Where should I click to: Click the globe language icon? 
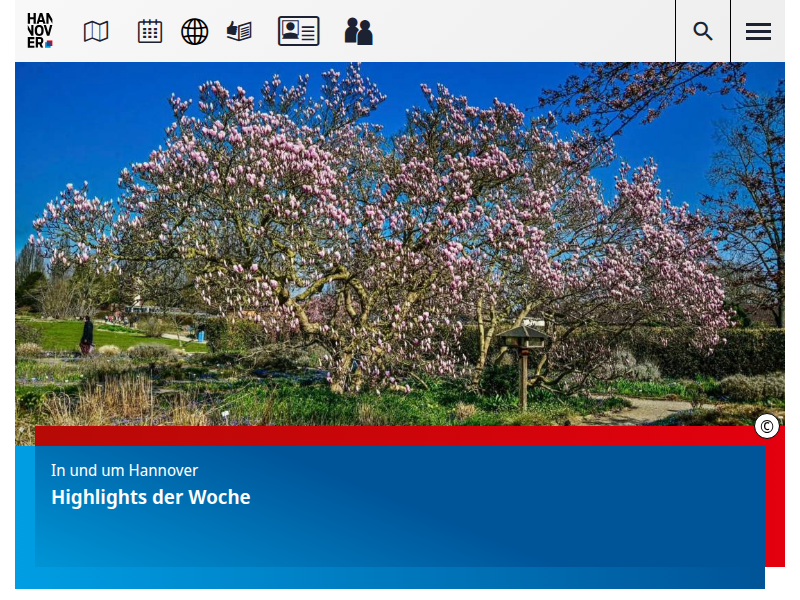point(195,31)
